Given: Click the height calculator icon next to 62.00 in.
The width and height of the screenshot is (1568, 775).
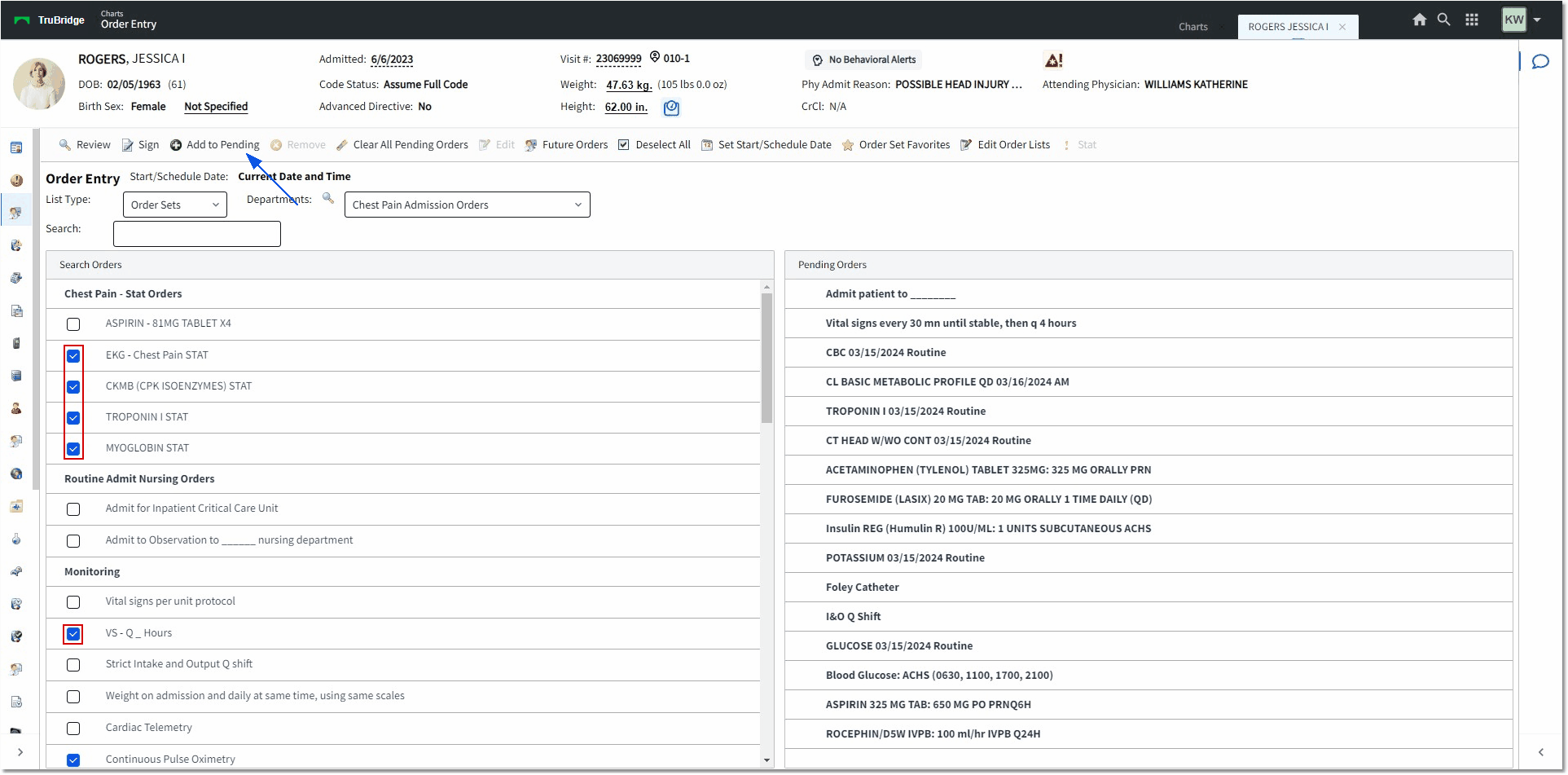Looking at the screenshot, I should (671, 108).
